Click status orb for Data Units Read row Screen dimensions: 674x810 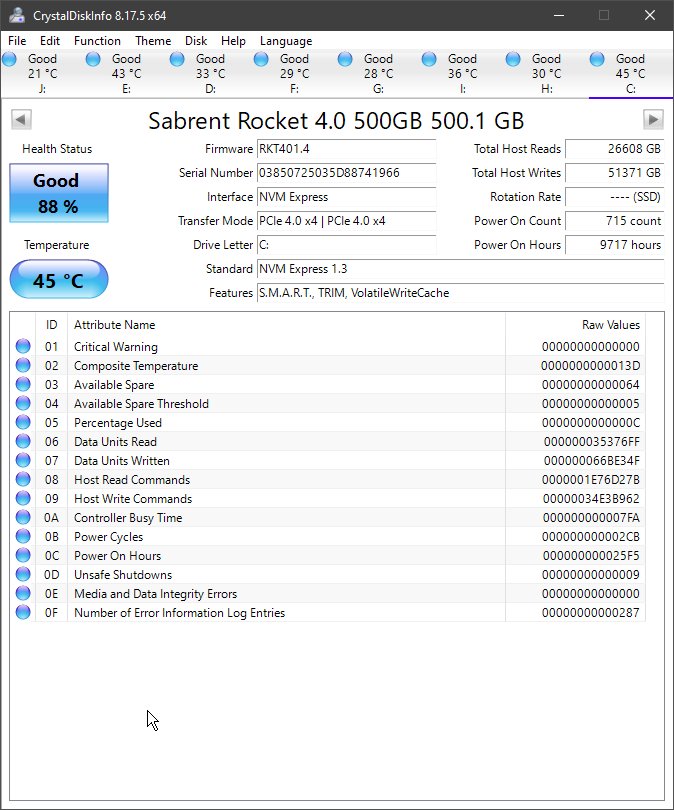pyautogui.click(x=23, y=441)
